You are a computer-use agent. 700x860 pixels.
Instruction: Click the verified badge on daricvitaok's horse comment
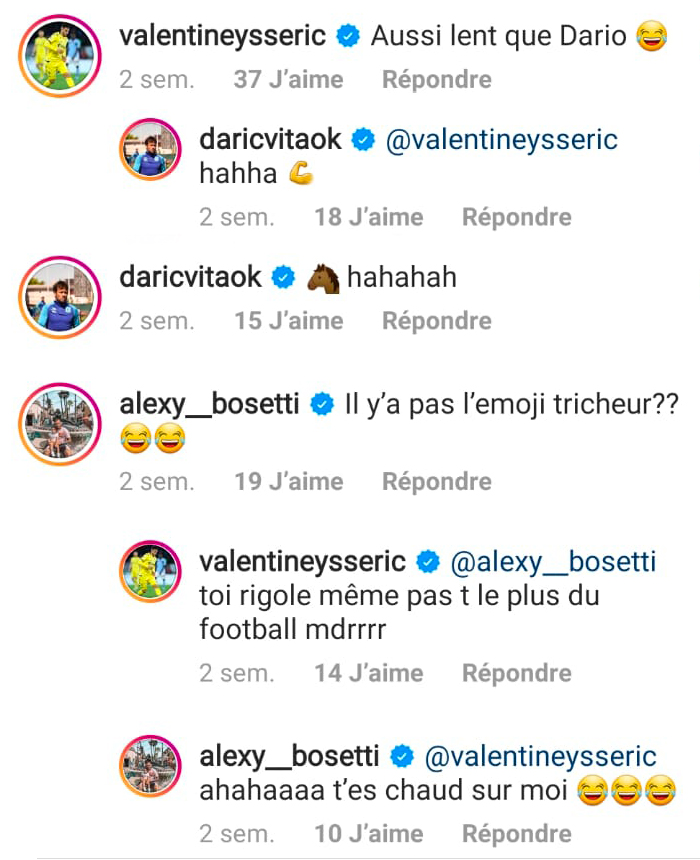click(284, 277)
